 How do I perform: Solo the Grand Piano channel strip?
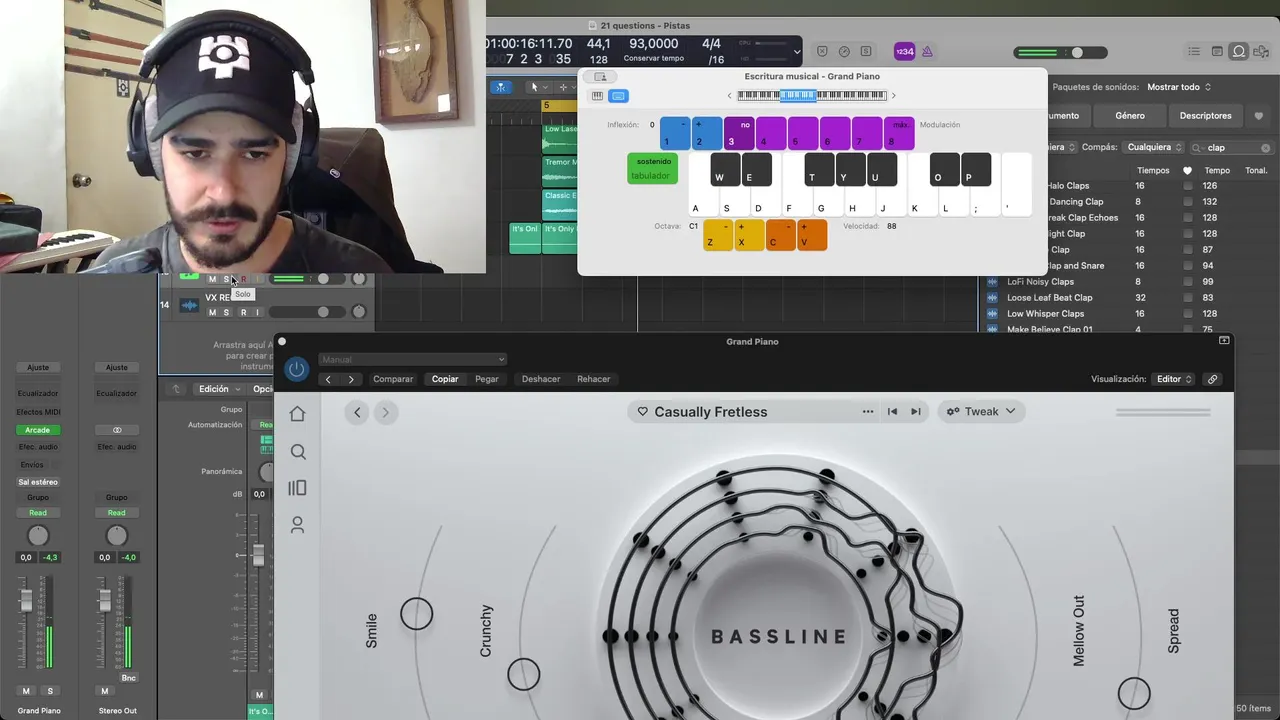(50, 691)
